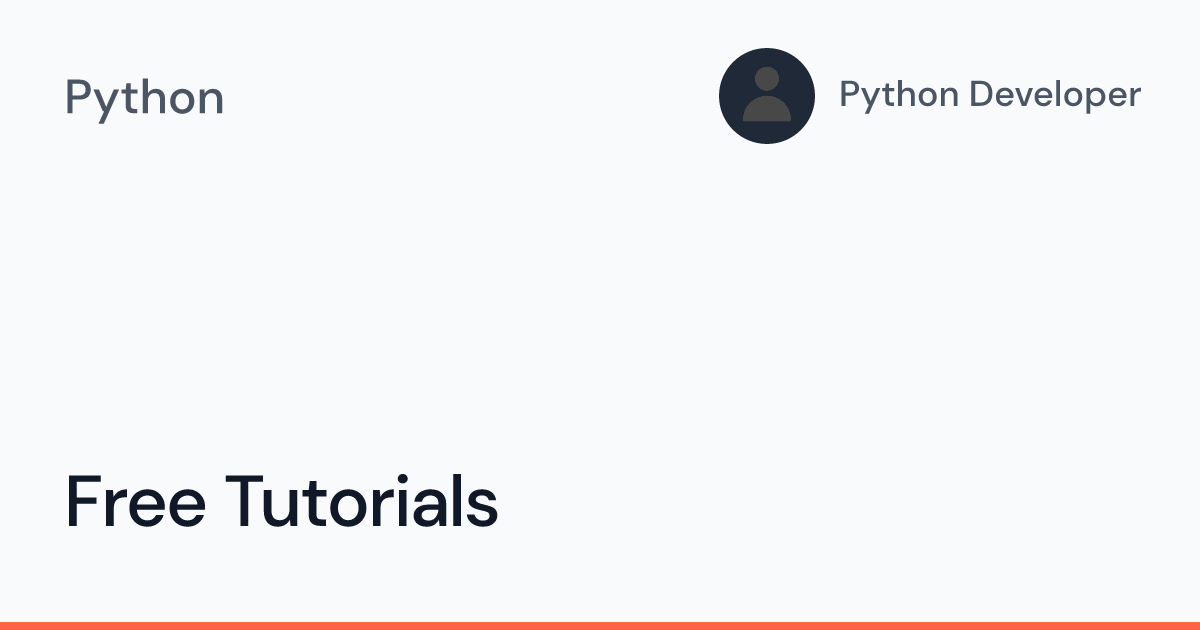Click the capital F in Free Tutorials
Screen dimensions: 1200x630
point(80,501)
